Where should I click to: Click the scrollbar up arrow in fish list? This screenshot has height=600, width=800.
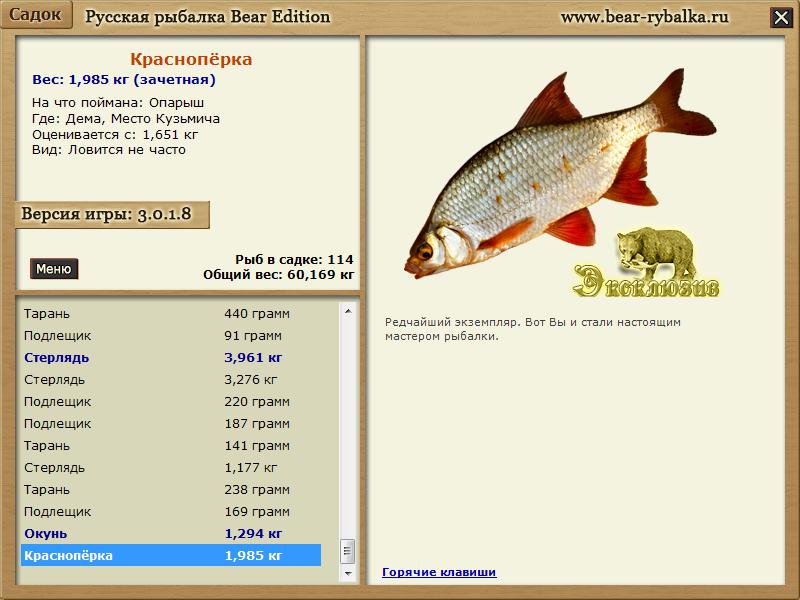tap(348, 311)
